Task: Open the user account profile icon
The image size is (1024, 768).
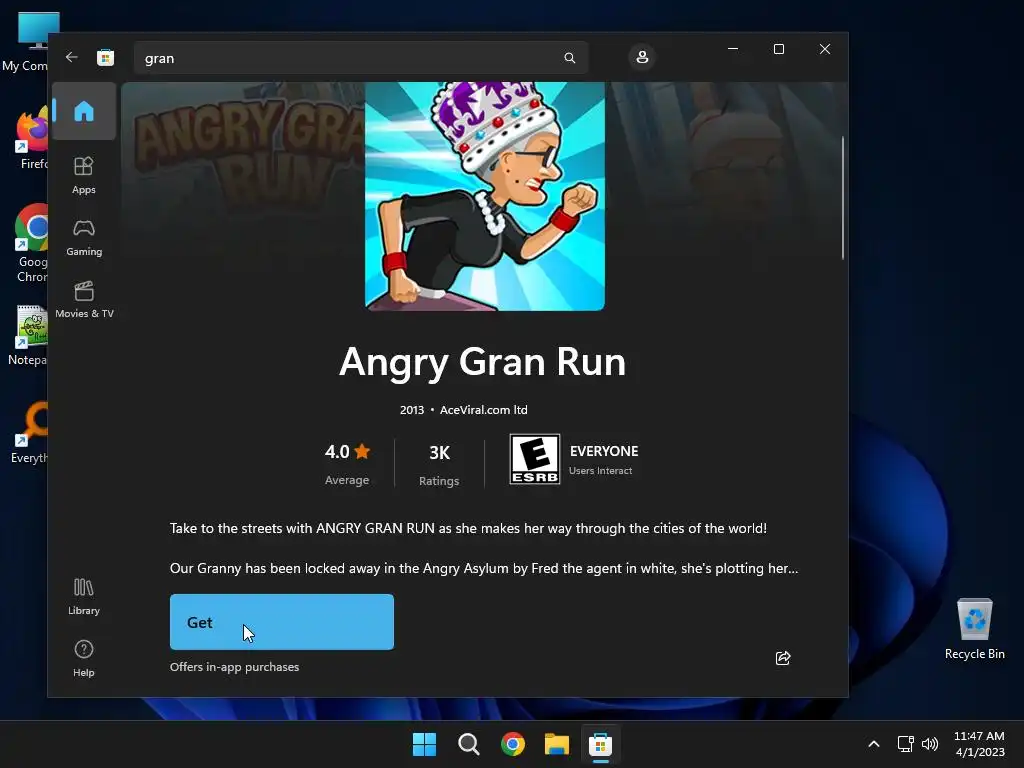Action: pyautogui.click(x=642, y=57)
